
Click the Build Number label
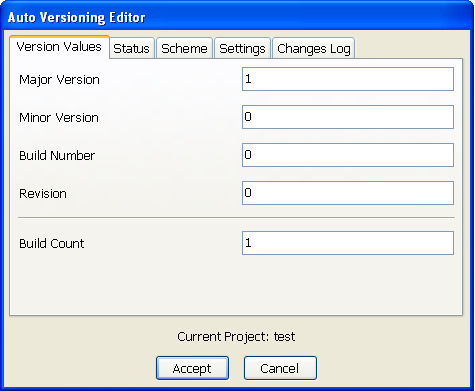57,156
